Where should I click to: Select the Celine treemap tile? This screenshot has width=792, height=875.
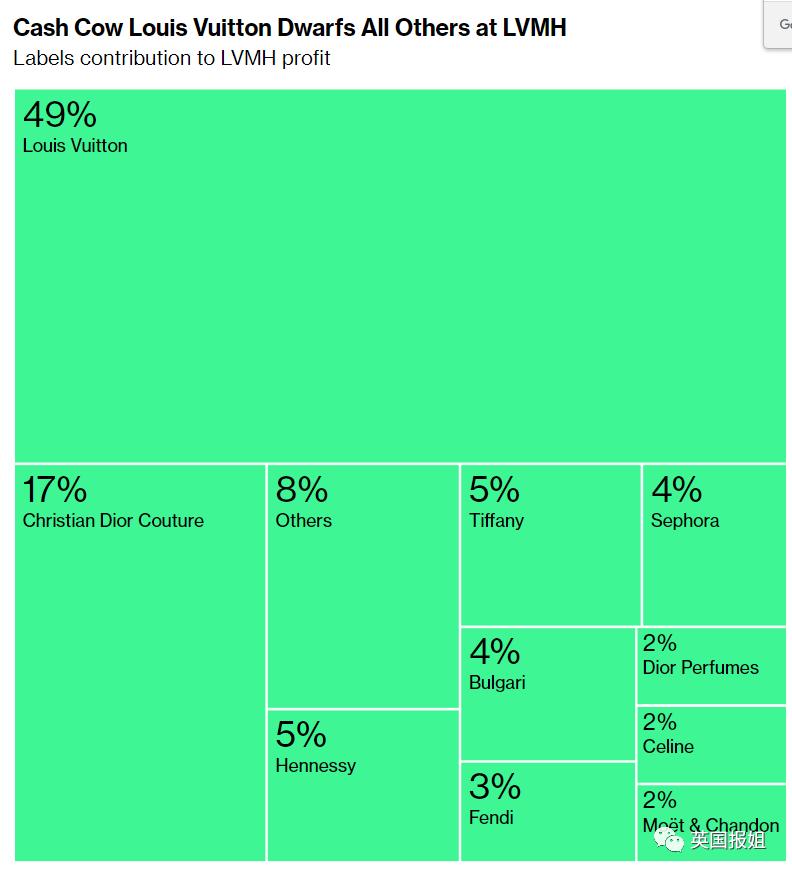tap(711, 755)
